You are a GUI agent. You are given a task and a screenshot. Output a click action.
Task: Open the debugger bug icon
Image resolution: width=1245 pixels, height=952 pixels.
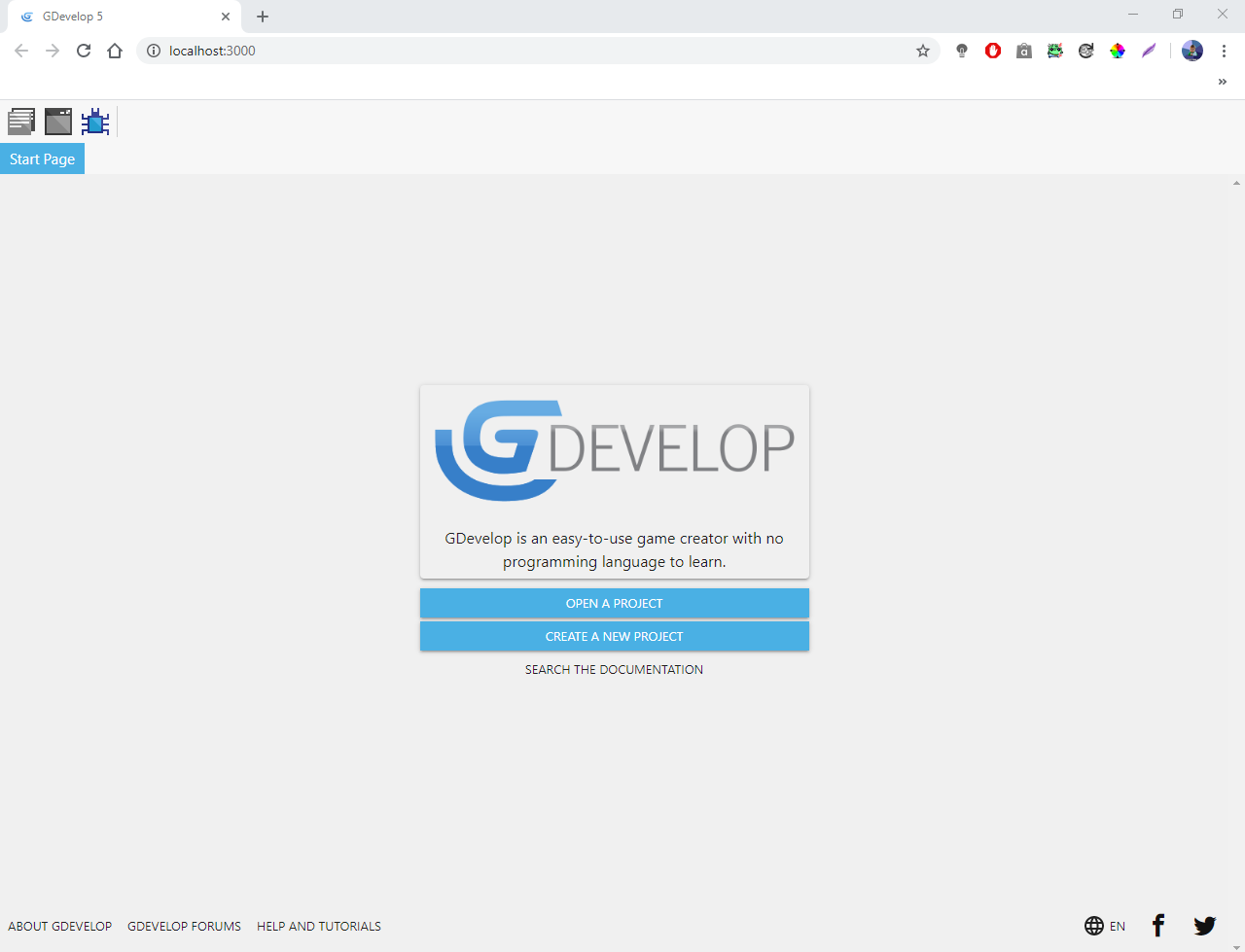[x=95, y=122]
